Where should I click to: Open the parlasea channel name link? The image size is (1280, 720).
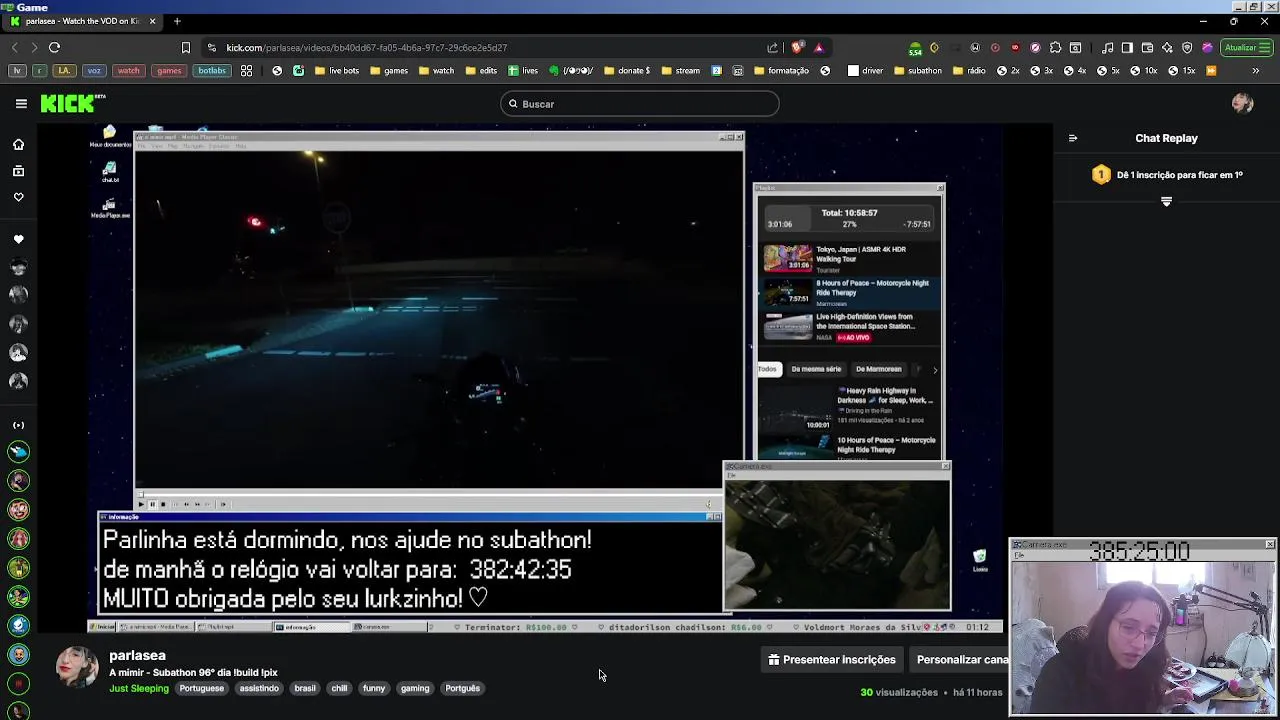tap(137, 655)
